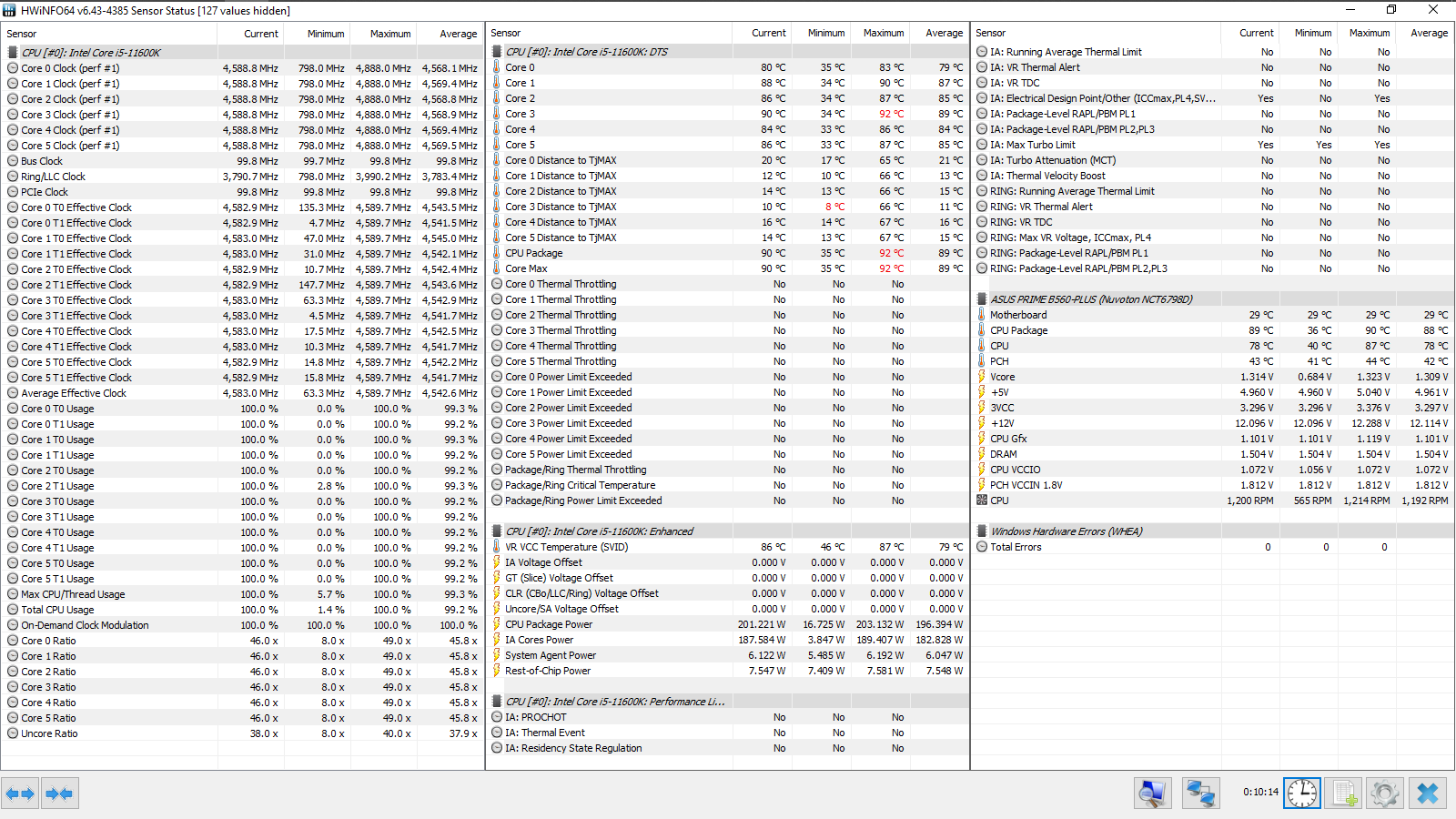Select the i5-11600K: Enhanced group header

point(727,531)
